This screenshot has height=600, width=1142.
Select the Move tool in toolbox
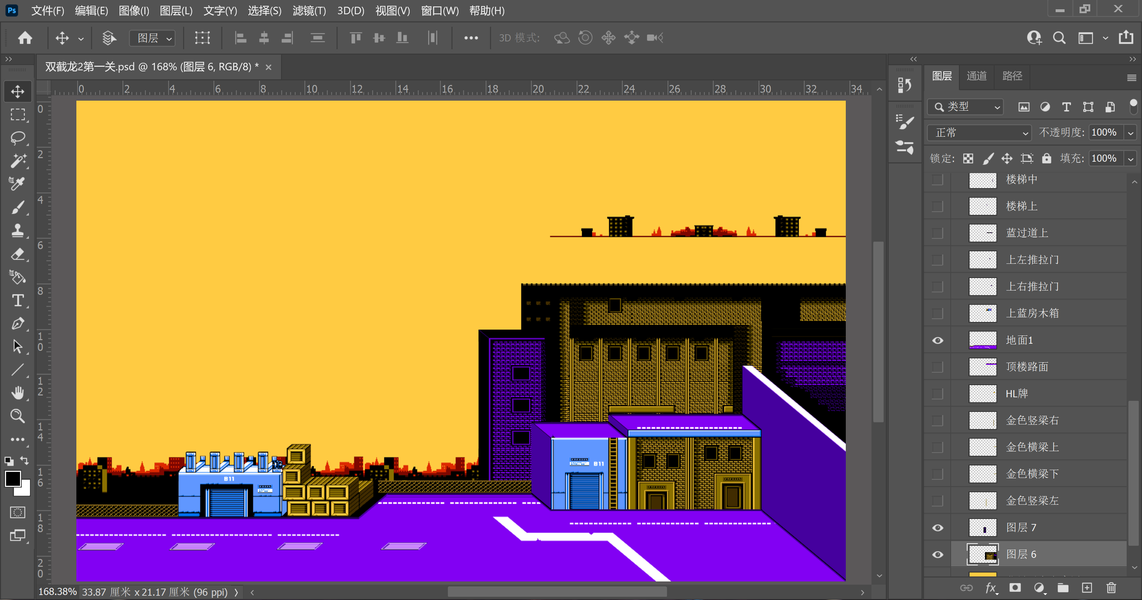point(17,91)
